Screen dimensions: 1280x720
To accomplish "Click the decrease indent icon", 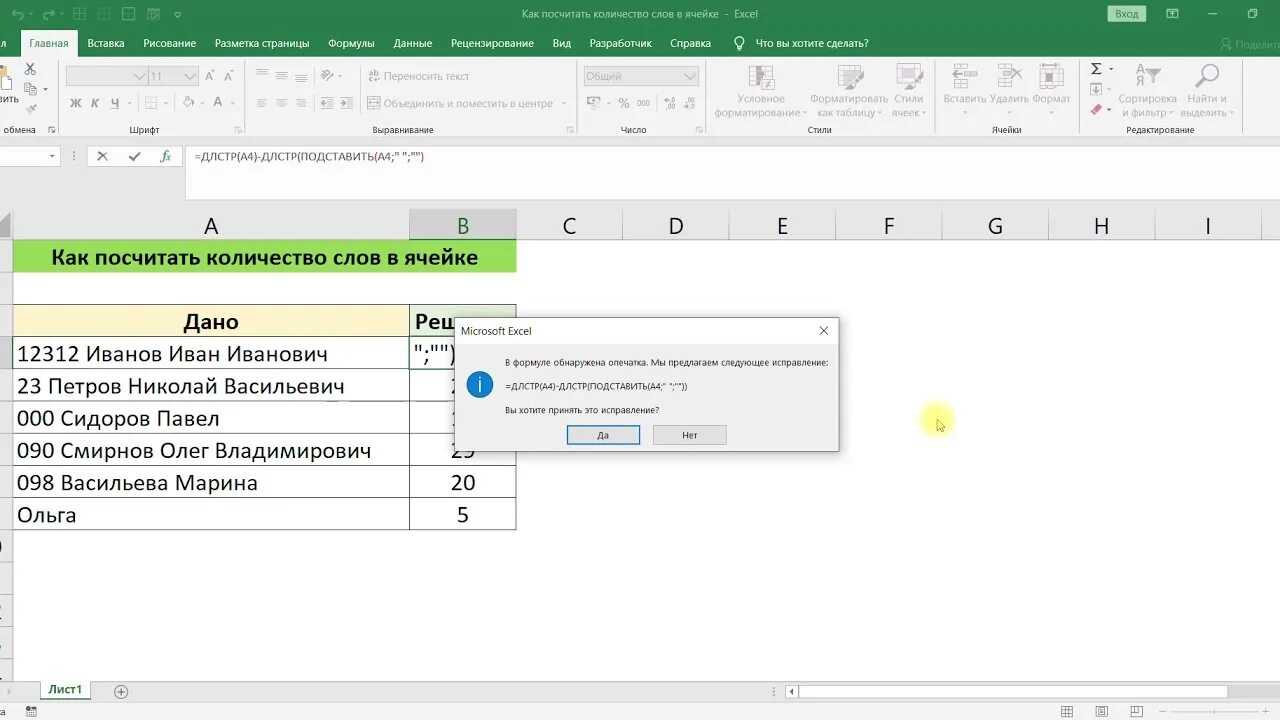I will 326,103.
